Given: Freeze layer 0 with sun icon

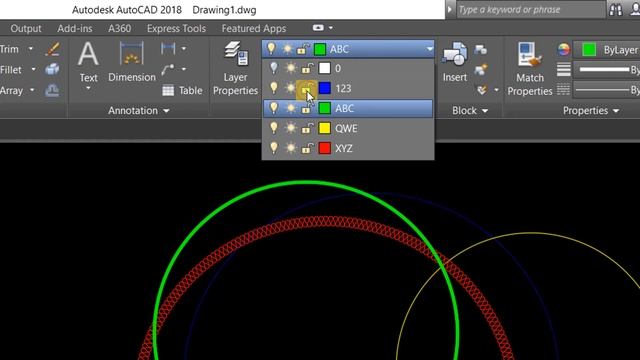Looking at the screenshot, I should 290,68.
